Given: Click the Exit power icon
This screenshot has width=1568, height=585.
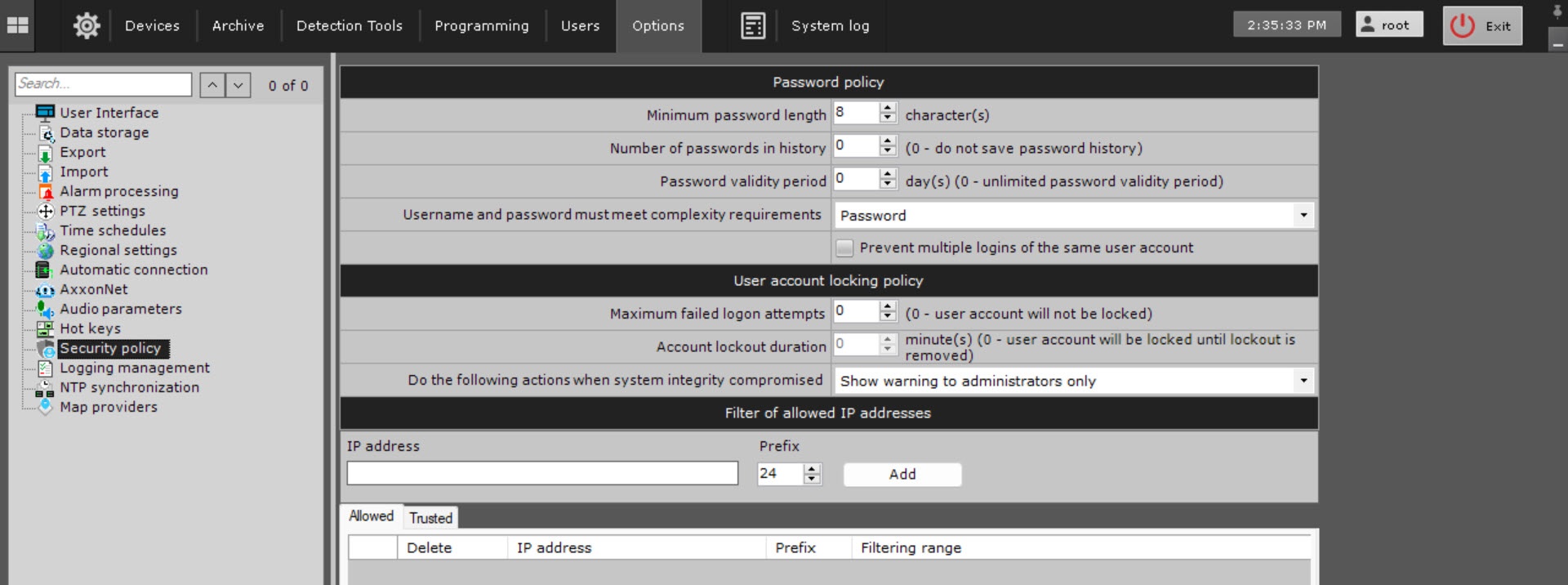Looking at the screenshot, I should pos(1463,25).
